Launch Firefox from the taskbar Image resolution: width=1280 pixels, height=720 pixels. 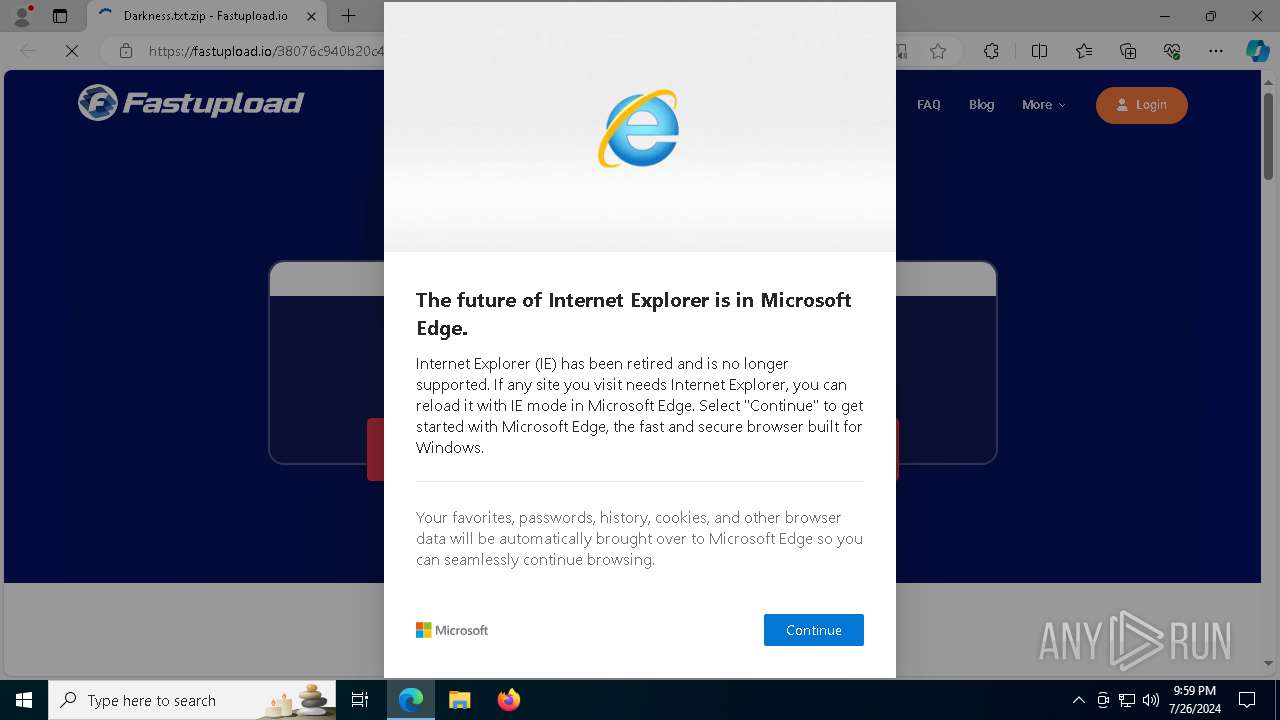[509, 700]
